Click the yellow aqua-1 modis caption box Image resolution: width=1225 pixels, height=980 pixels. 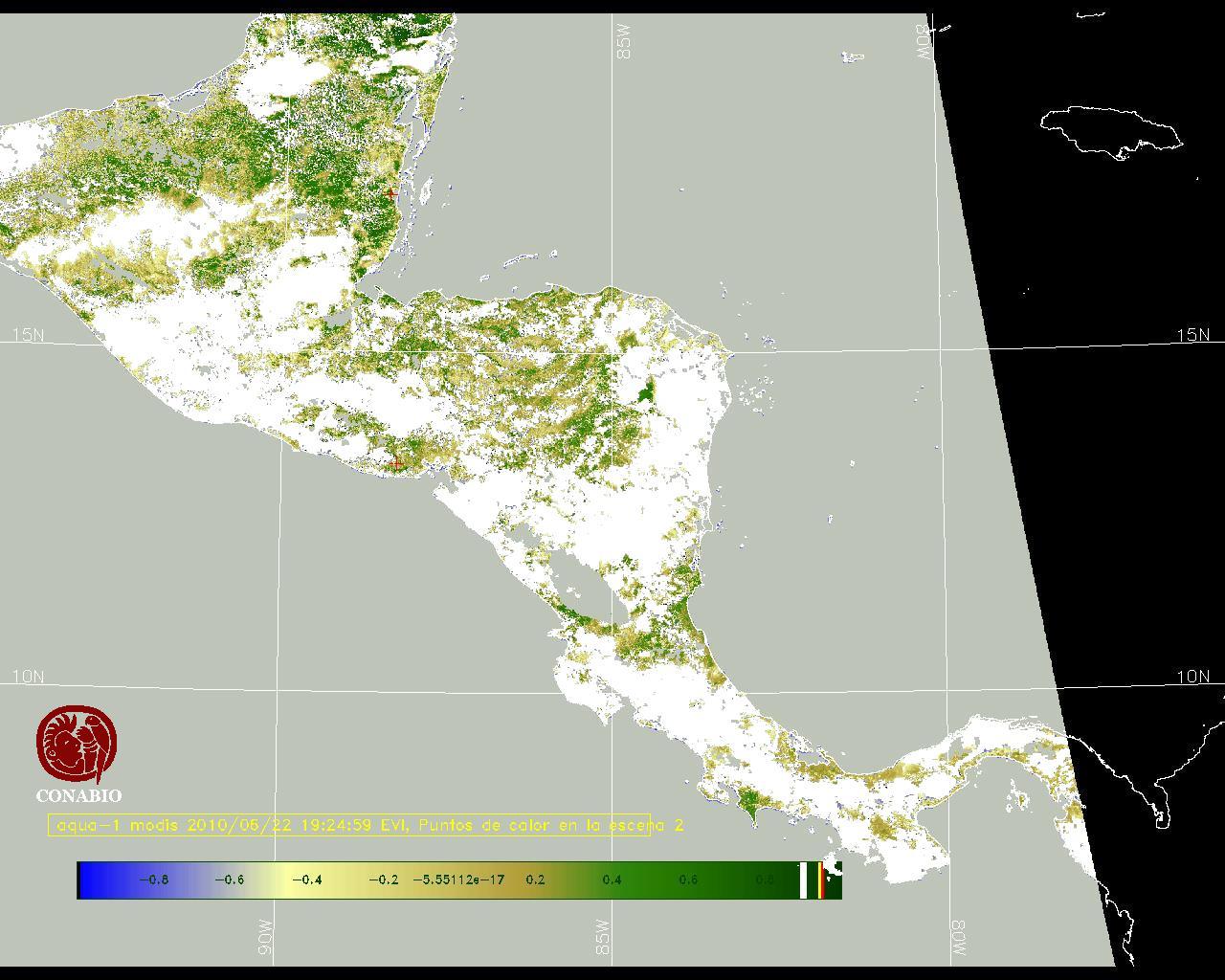click(349, 825)
